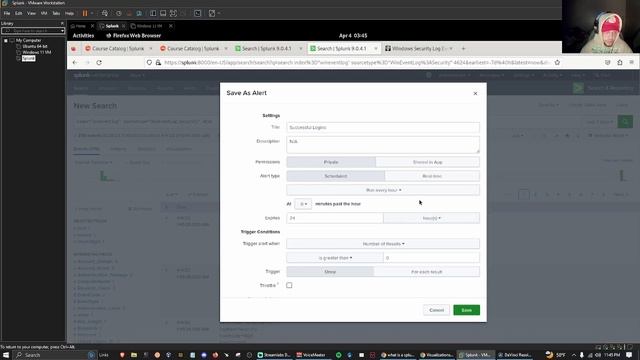Select Splunk VM in the library tree
This screenshot has width=640, height=360.
(x=29, y=58)
